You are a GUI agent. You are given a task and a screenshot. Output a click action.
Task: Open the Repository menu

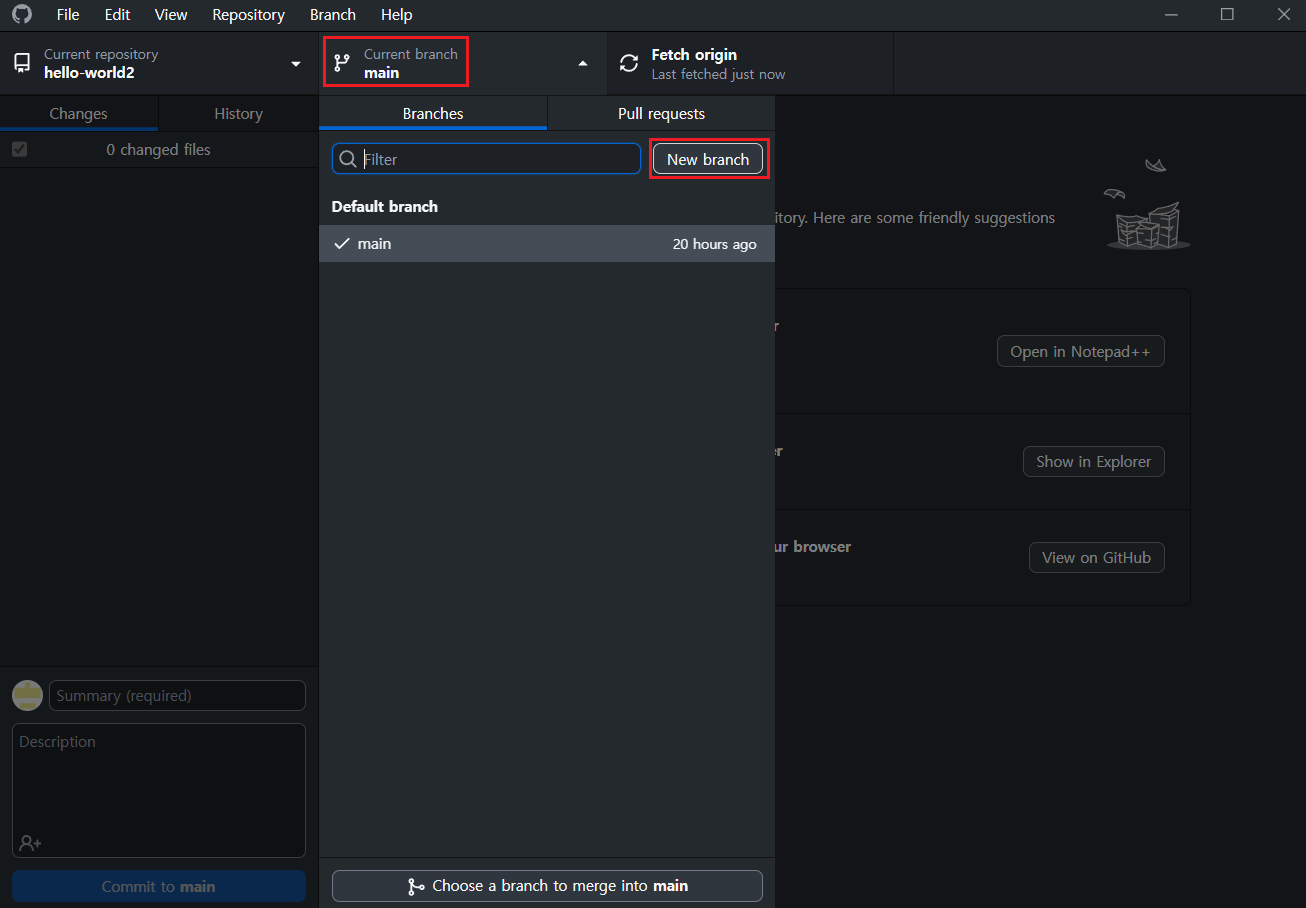(248, 15)
